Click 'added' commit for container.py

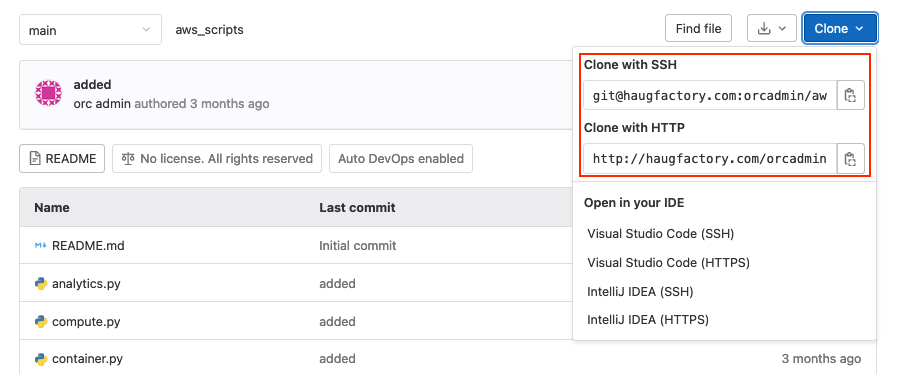point(337,359)
